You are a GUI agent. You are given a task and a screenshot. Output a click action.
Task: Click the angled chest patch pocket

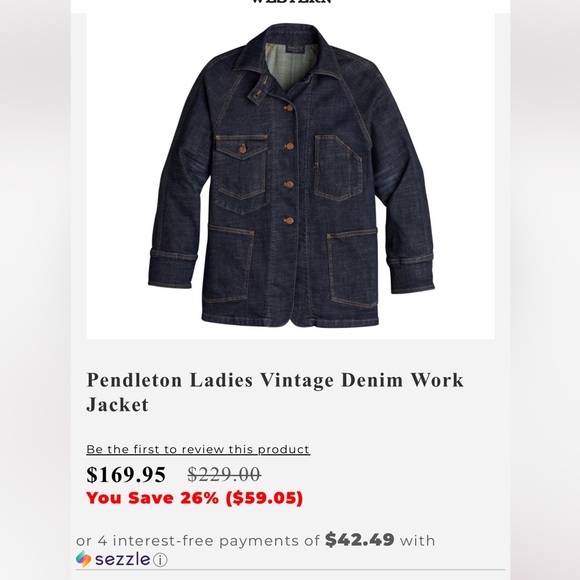[x=338, y=168]
